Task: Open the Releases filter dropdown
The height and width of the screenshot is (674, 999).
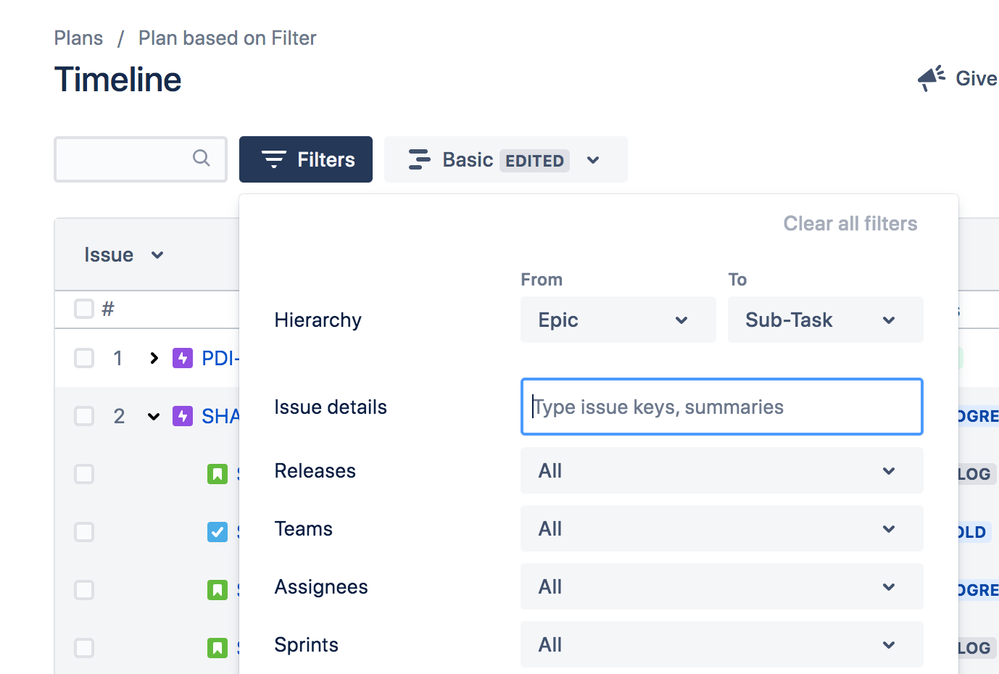Action: coord(721,471)
